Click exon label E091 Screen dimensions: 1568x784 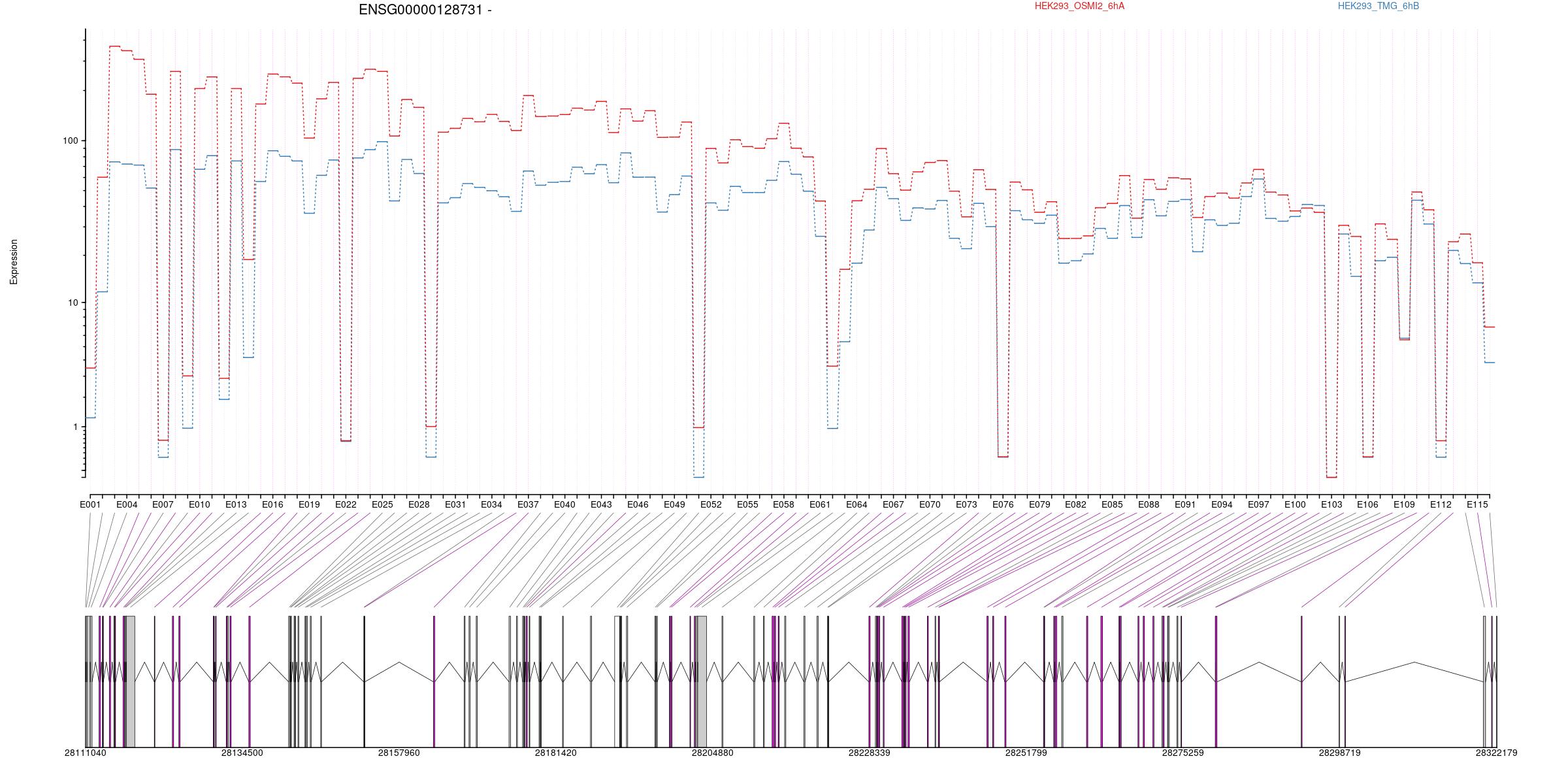coord(1185,504)
